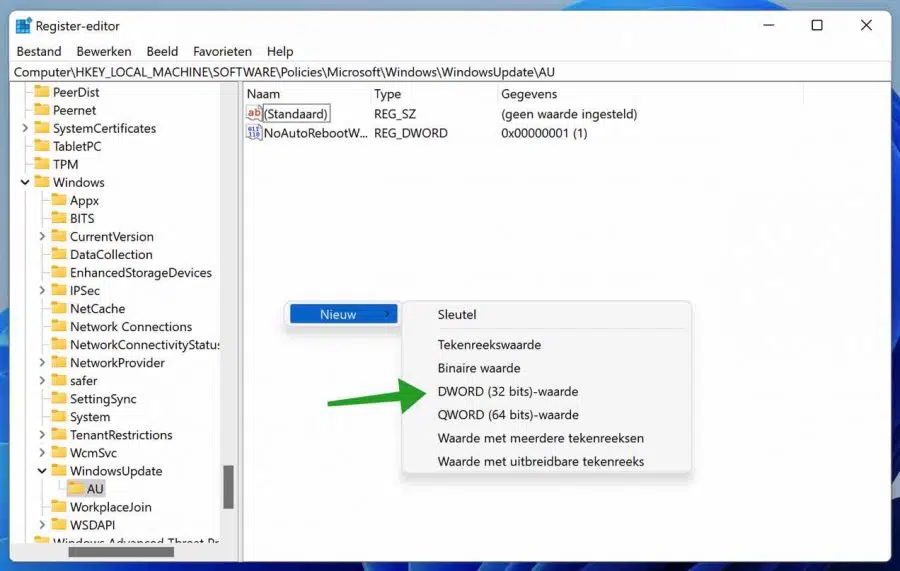This screenshot has height=571, width=900.
Task: Expand the TenantRestrictions tree node
Action: (x=42, y=434)
